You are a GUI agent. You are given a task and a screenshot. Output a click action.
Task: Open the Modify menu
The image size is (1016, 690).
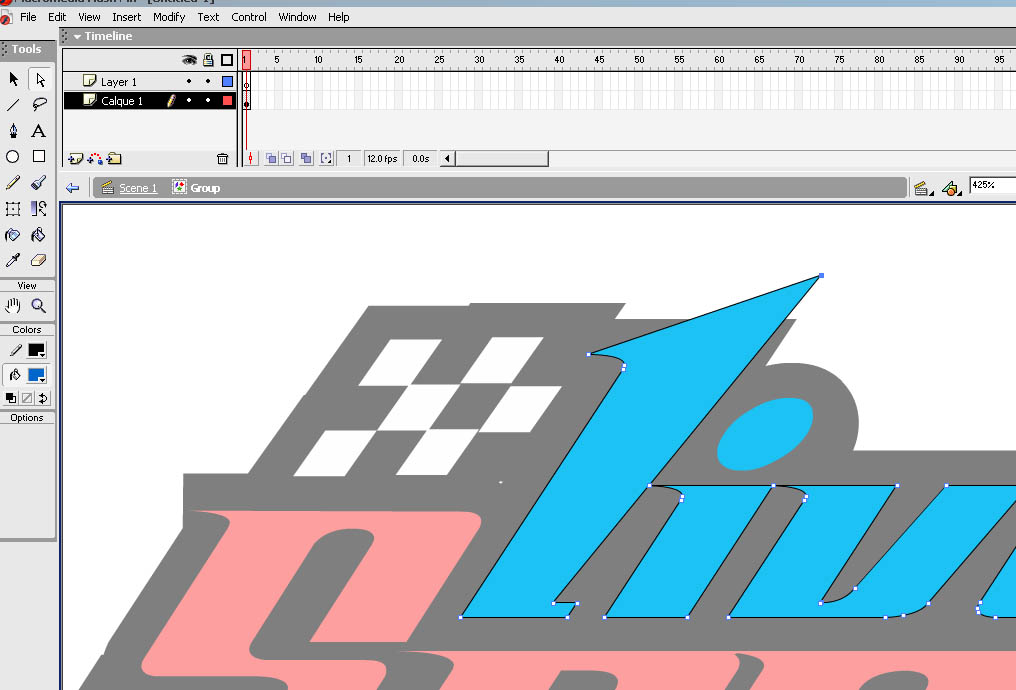(169, 17)
